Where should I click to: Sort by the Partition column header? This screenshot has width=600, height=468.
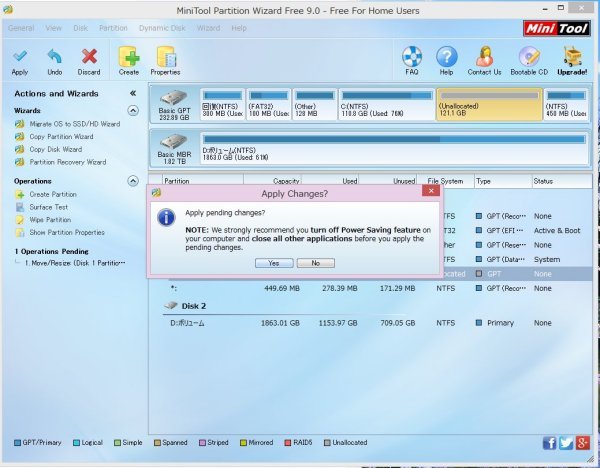pos(203,181)
